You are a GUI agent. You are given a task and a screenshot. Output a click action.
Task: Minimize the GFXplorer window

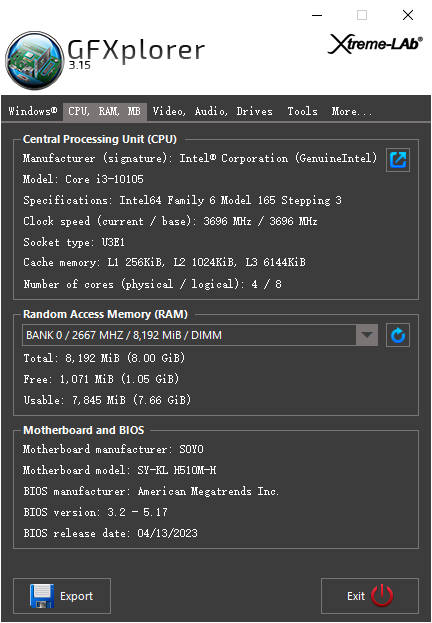coord(317,15)
